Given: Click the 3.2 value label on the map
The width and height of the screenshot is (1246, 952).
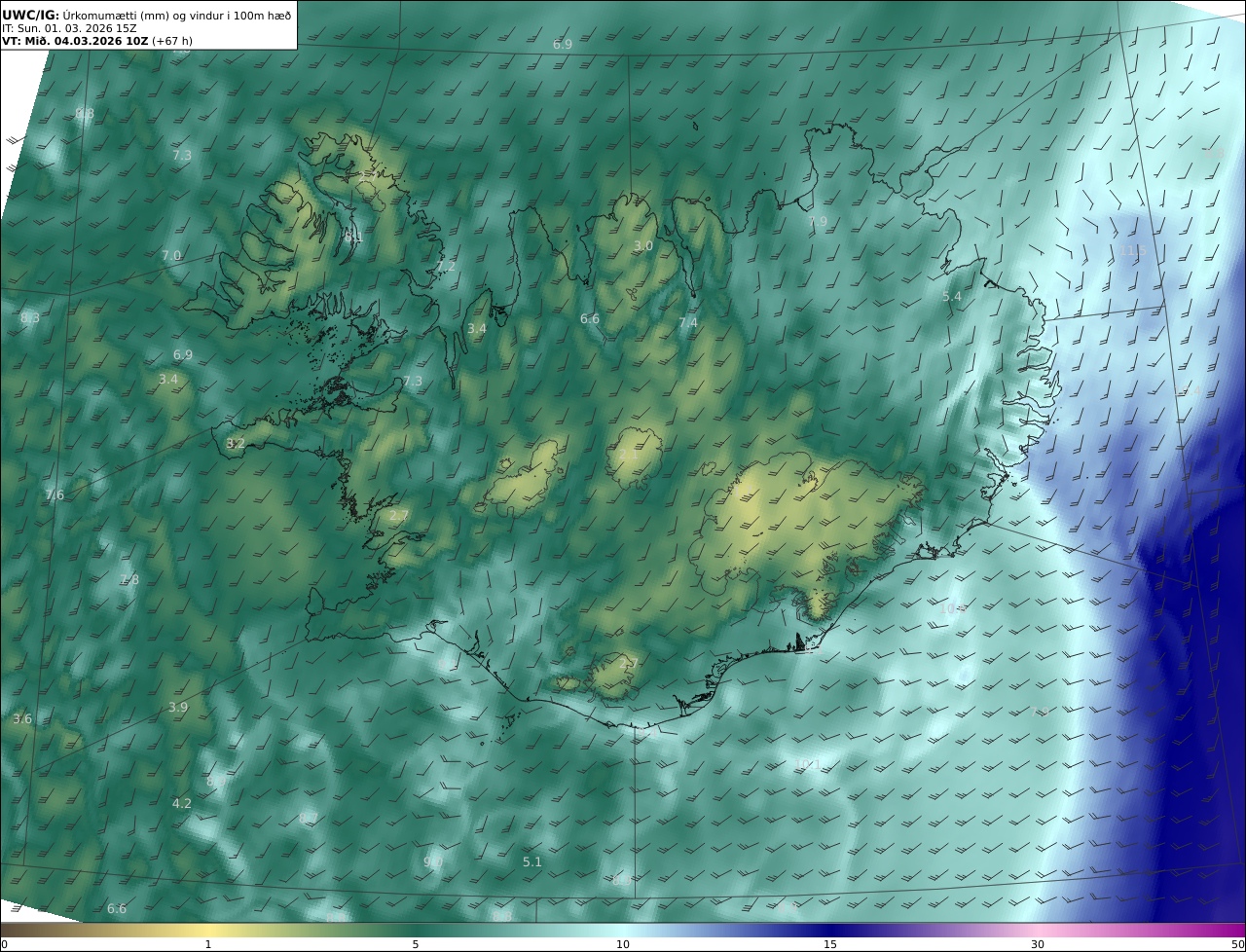Looking at the screenshot, I should coord(236,443).
